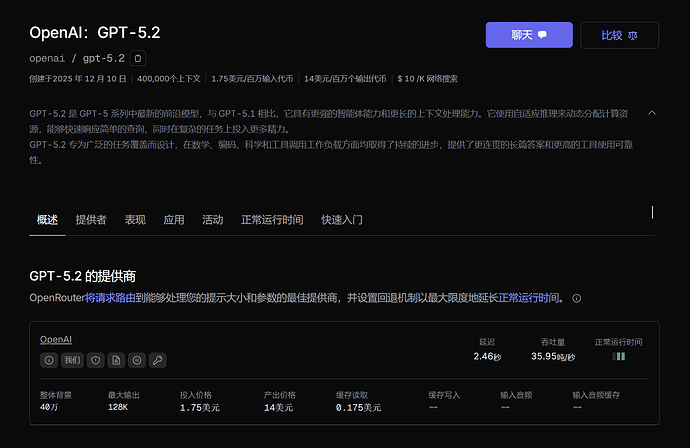Click the shield policy icon under OpenAI

point(95,360)
